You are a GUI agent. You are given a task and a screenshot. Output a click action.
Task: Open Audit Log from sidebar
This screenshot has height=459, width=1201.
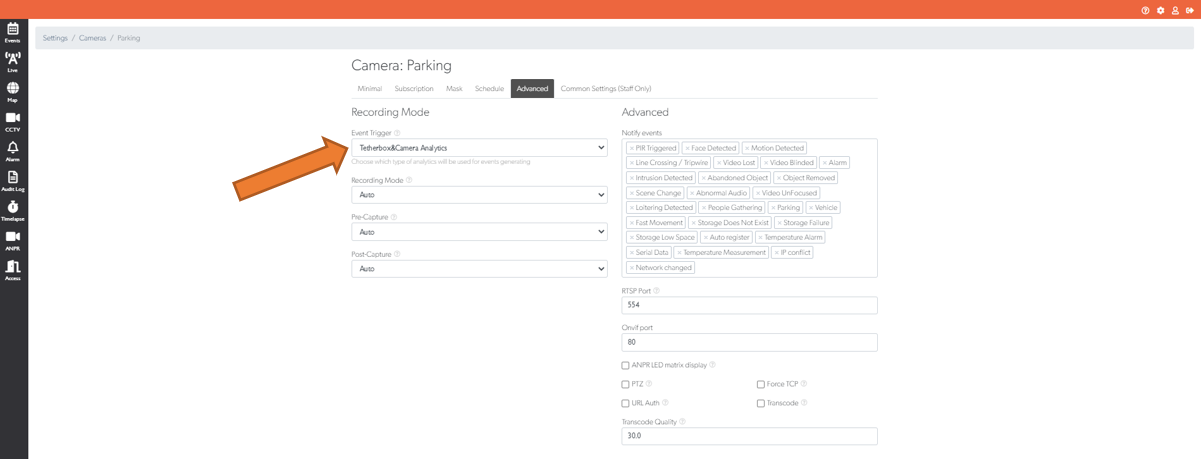click(13, 181)
